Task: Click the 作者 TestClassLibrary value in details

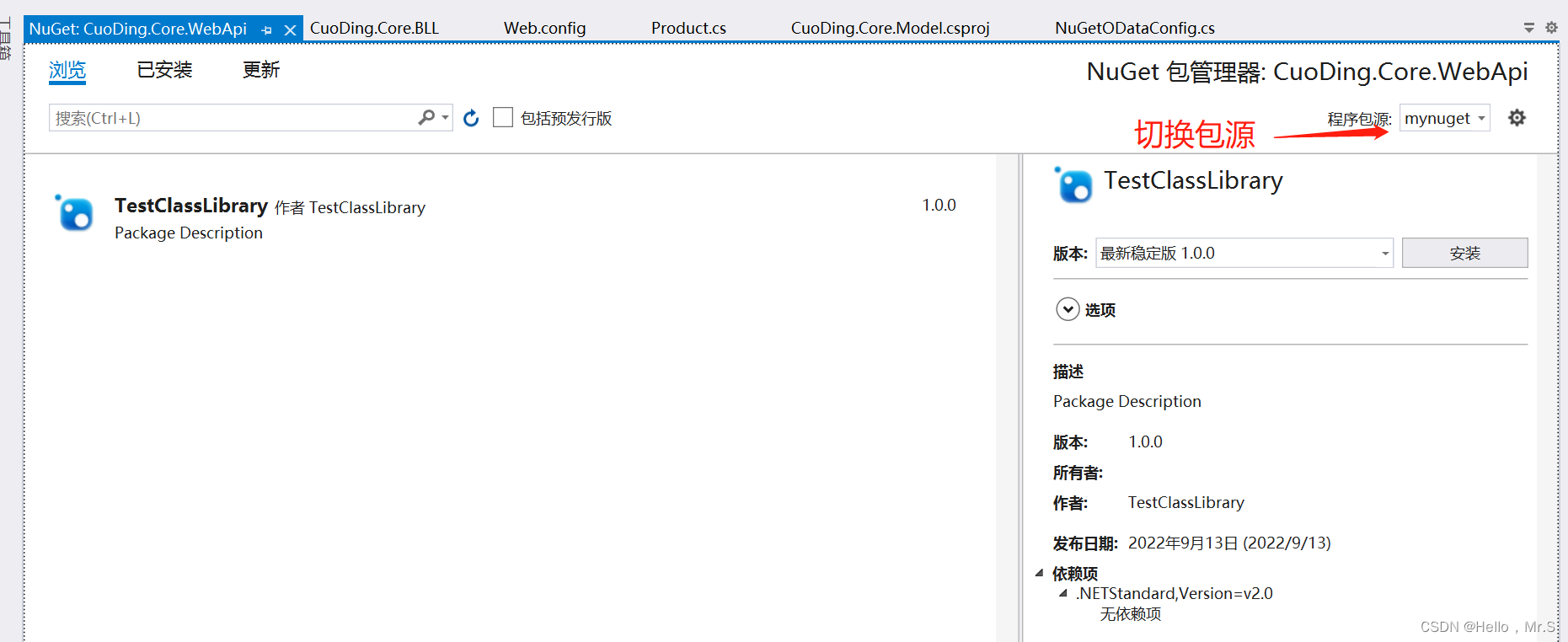Action: (x=1185, y=502)
